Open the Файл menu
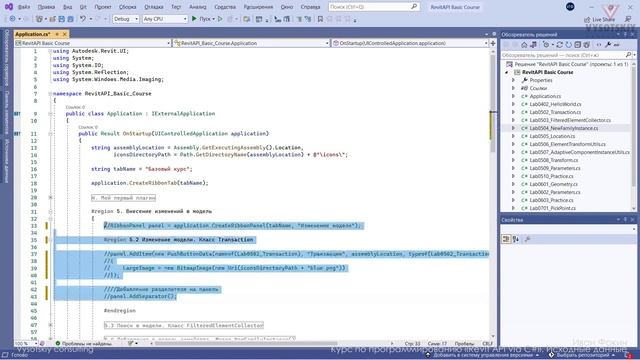The image size is (640, 360). pos(24,7)
